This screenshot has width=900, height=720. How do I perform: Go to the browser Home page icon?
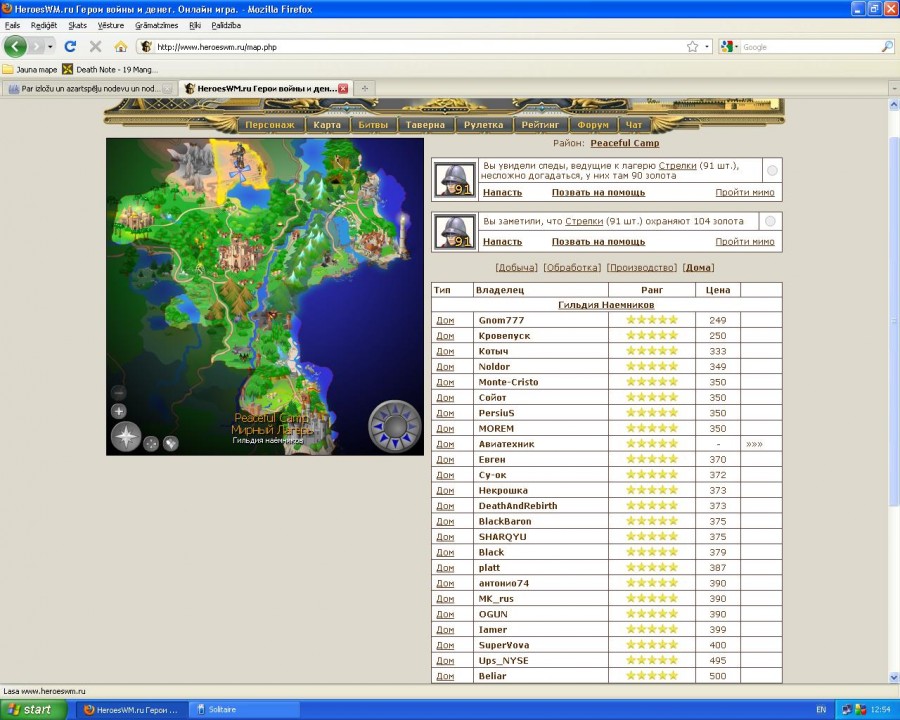[x=121, y=47]
